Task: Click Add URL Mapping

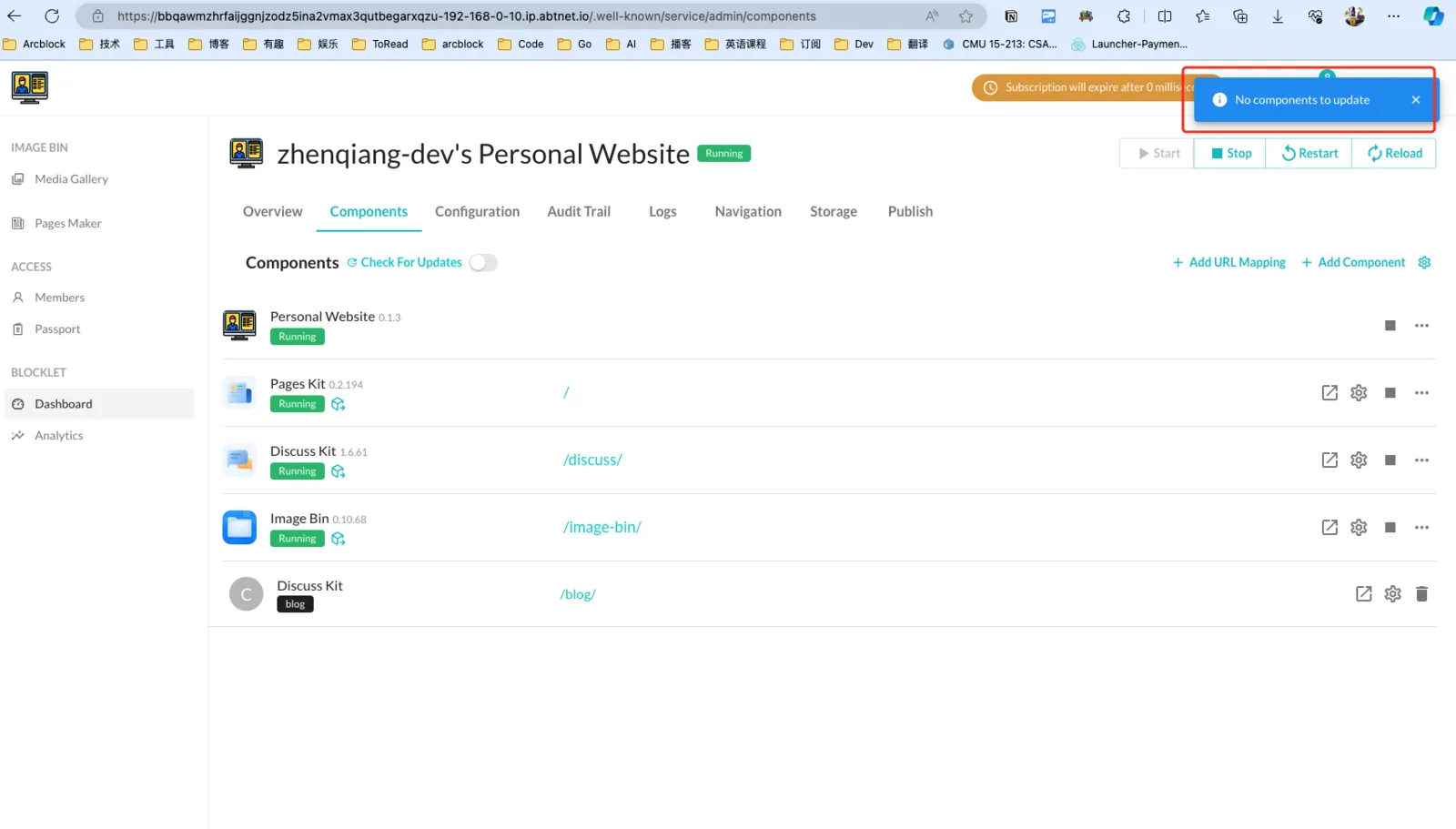Action: pos(1228,263)
